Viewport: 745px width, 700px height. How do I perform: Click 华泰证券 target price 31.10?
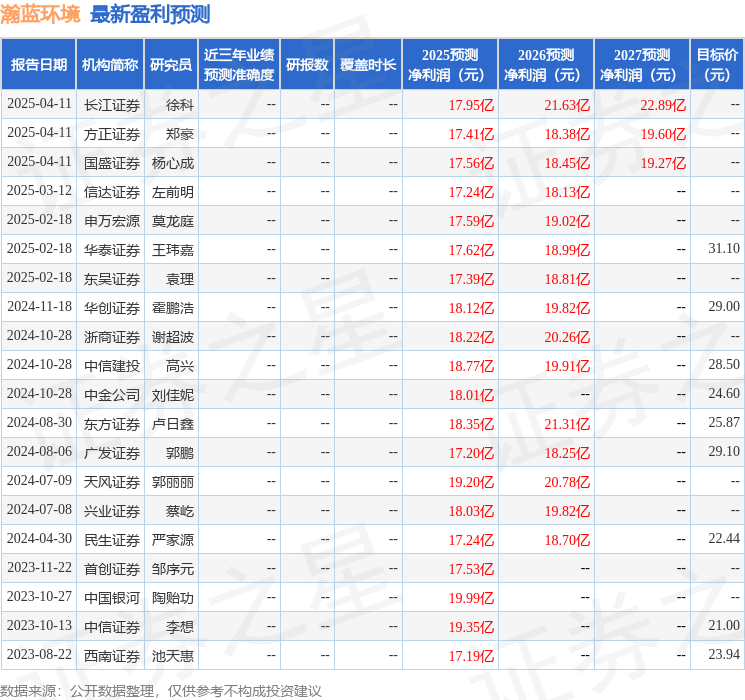pos(723,249)
